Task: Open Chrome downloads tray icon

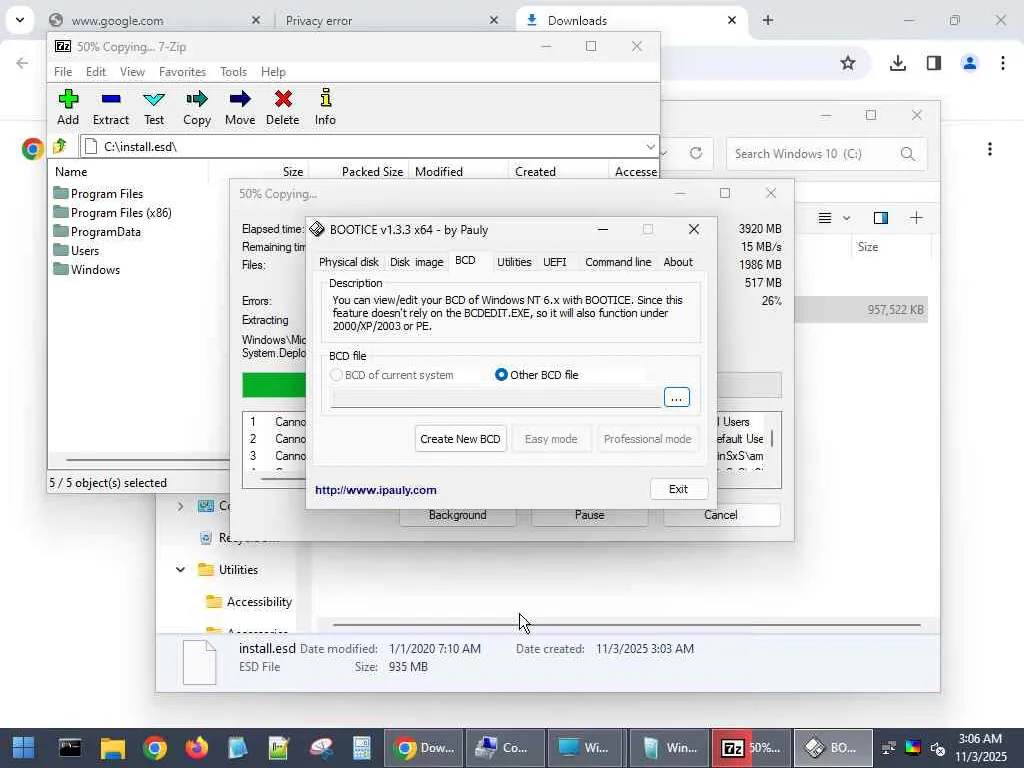Action: (898, 63)
